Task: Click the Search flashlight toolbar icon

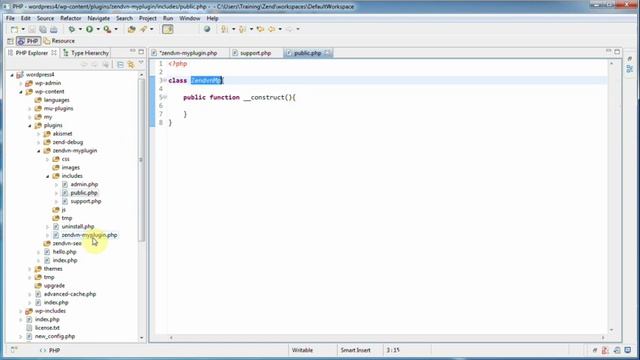Action: click(144, 29)
